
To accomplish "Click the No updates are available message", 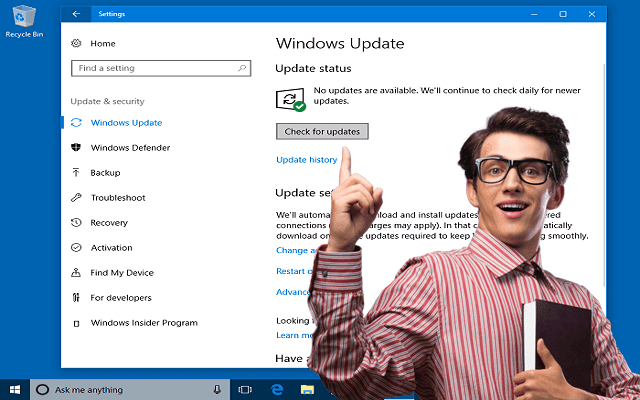I will pos(447,96).
